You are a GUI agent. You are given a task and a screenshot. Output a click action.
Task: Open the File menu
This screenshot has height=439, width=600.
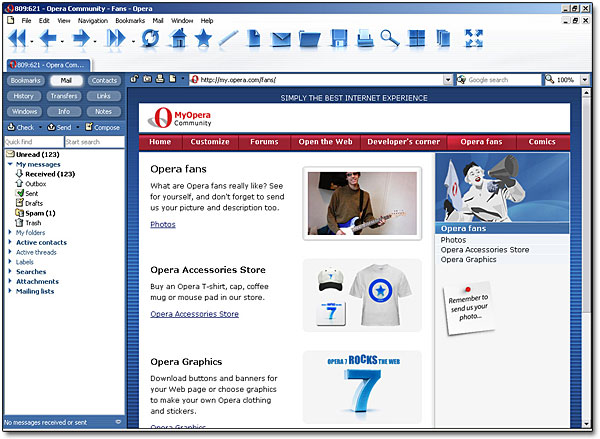point(26,21)
